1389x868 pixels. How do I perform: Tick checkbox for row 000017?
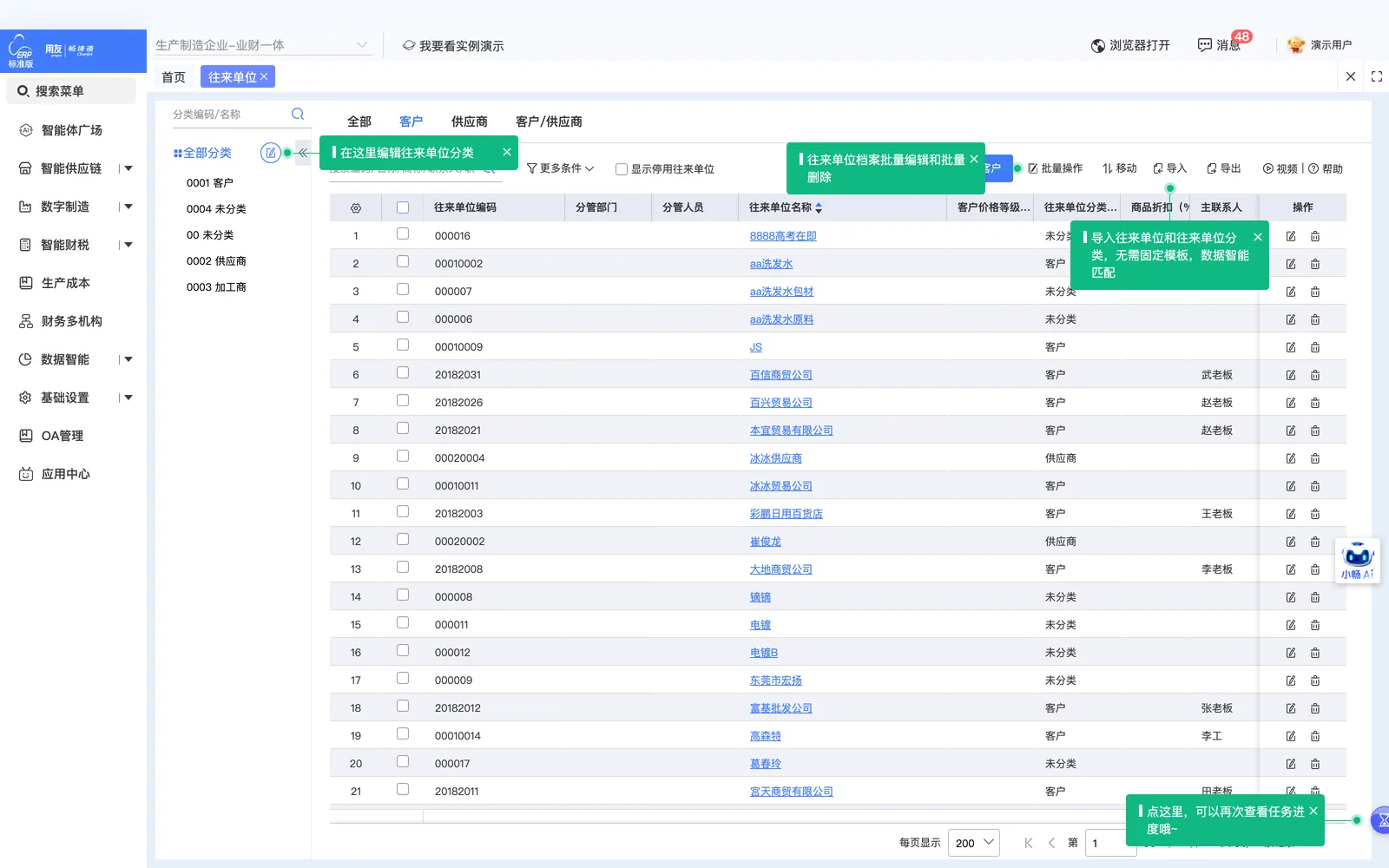point(403,761)
